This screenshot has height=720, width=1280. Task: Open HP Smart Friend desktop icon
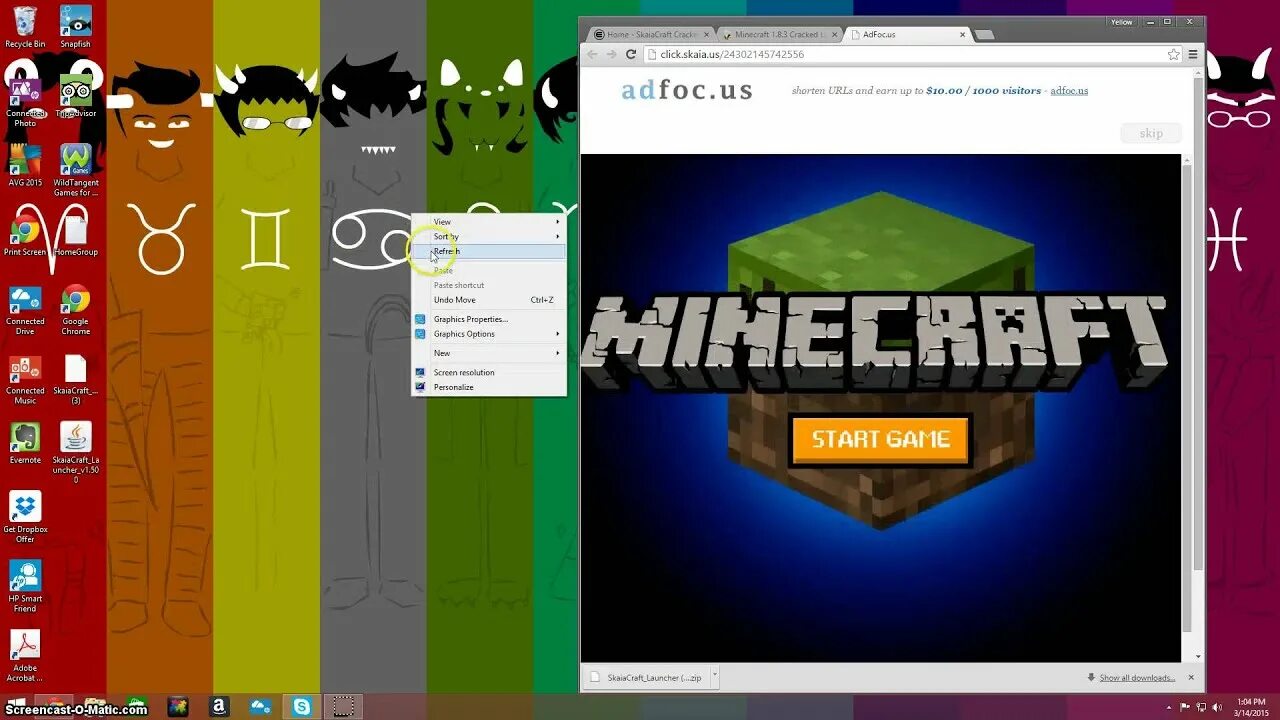(x=25, y=586)
